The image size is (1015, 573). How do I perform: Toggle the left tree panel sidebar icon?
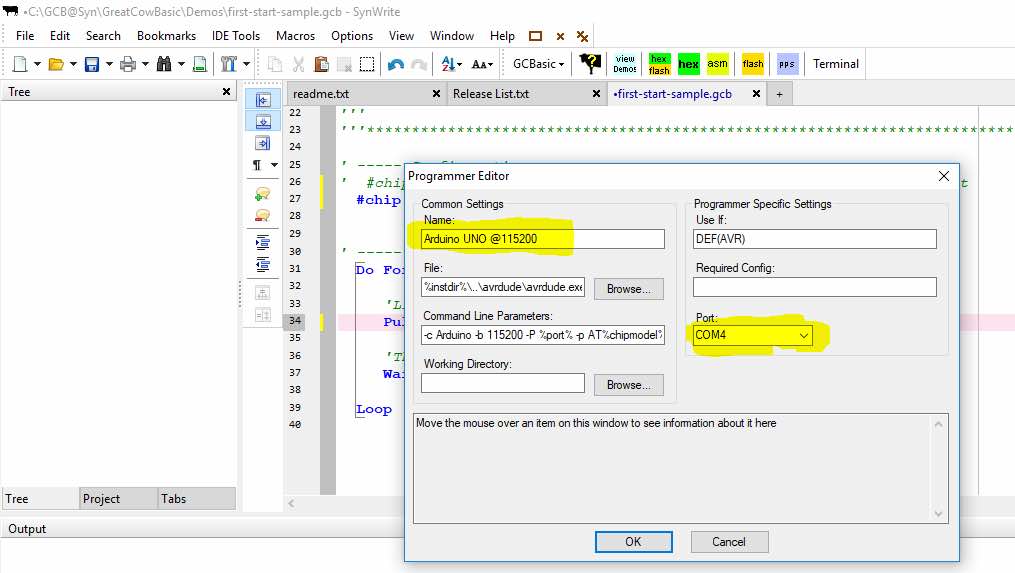[263, 100]
